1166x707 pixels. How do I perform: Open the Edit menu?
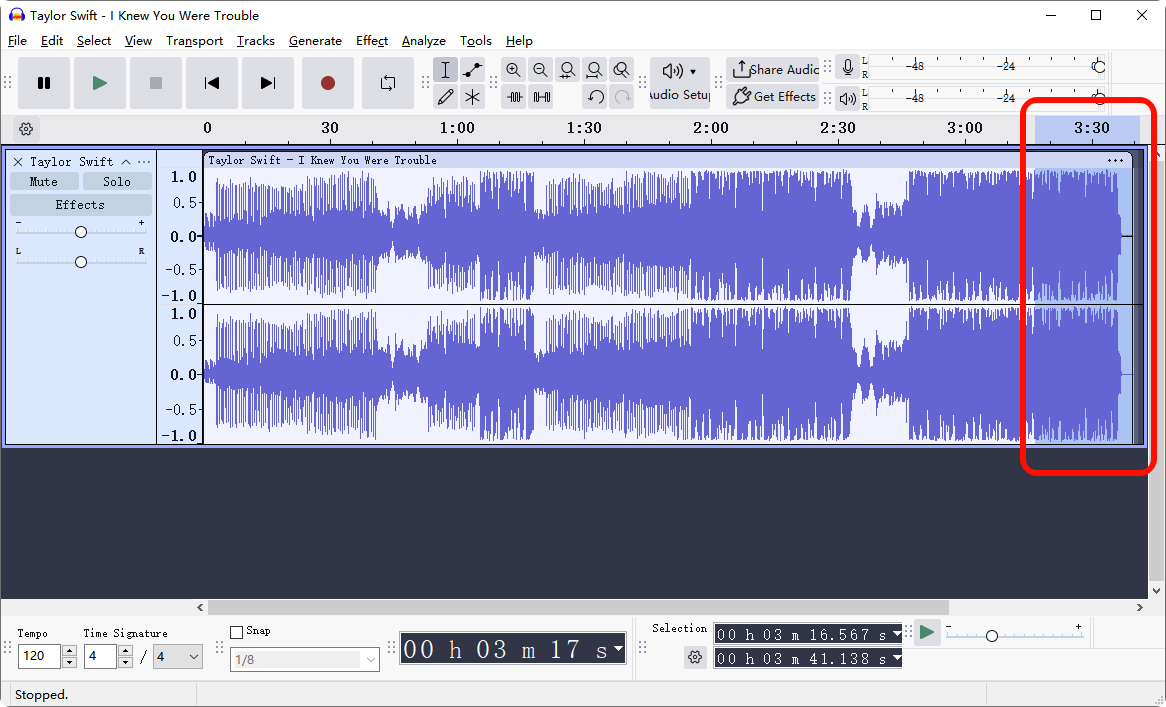51,41
